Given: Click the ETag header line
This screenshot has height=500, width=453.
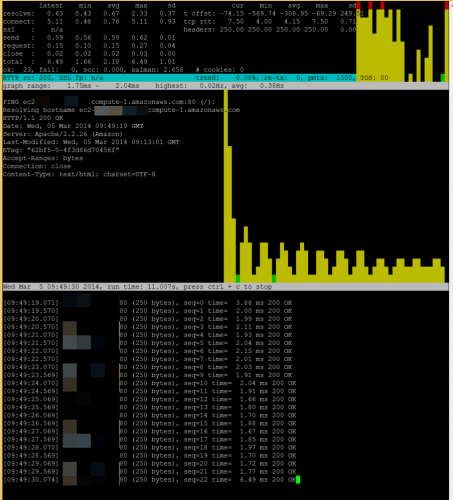Looking at the screenshot, I should [x=61, y=150].
